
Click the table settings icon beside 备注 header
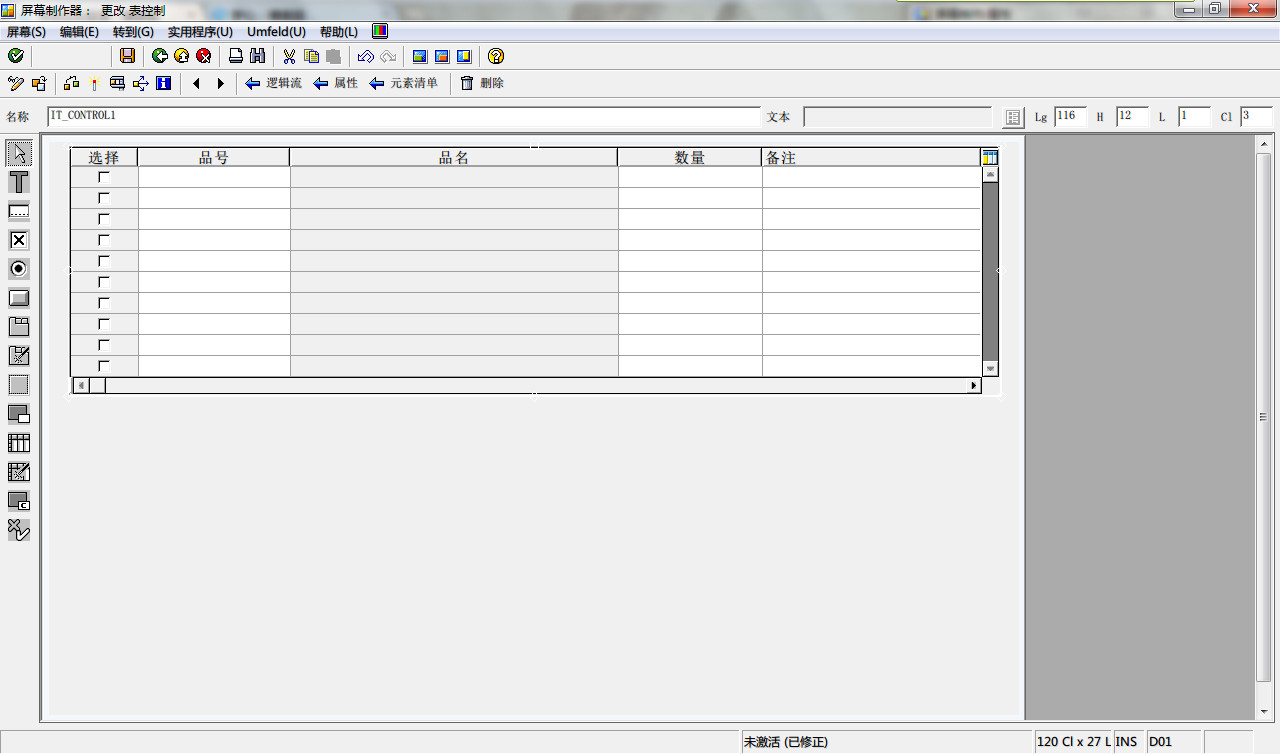[x=990, y=157]
